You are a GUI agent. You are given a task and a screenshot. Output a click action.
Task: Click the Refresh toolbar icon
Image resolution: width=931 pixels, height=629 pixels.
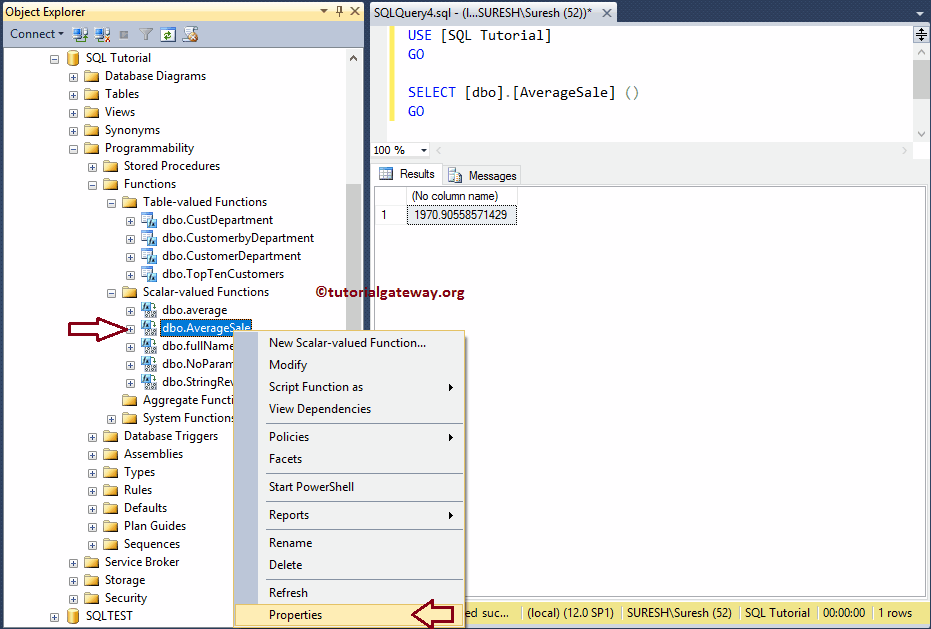(x=167, y=34)
